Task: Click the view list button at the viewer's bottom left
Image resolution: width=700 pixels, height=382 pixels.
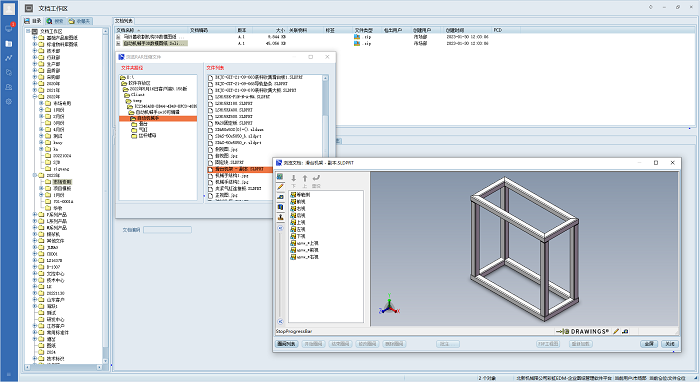Action: [286, 344]
